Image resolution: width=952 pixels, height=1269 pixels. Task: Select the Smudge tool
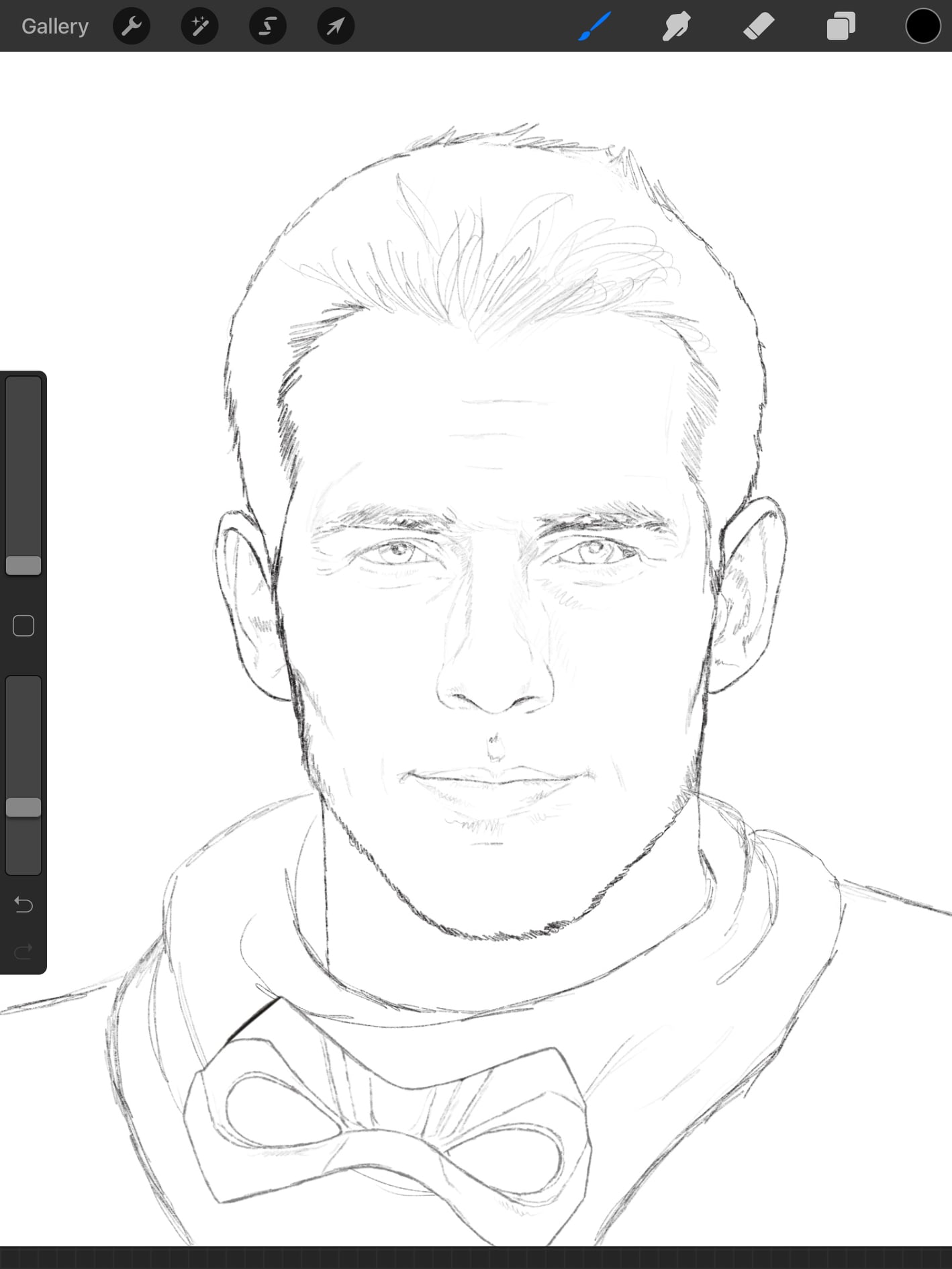click(x=676, y=26)
